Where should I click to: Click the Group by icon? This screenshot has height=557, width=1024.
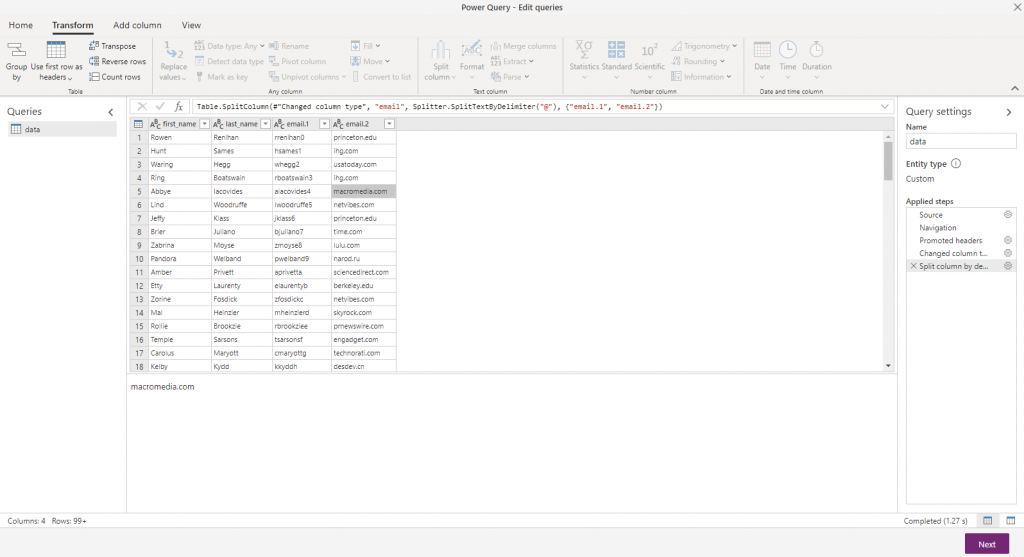click(x=16, y=51)
